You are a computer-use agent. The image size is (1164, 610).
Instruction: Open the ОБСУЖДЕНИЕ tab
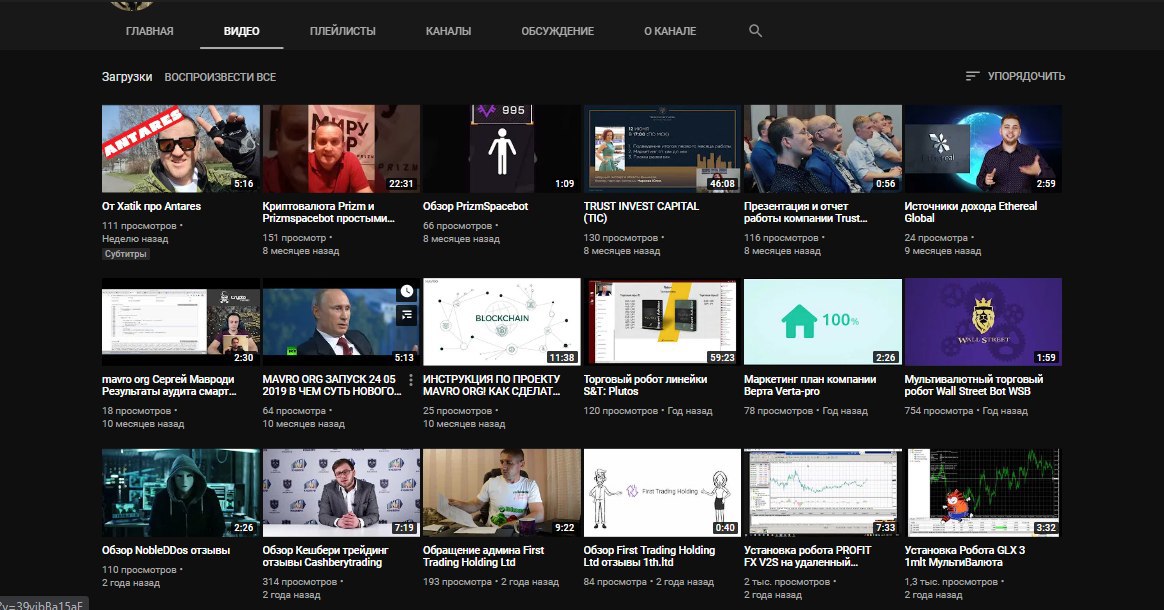click(x=558, y=31)
